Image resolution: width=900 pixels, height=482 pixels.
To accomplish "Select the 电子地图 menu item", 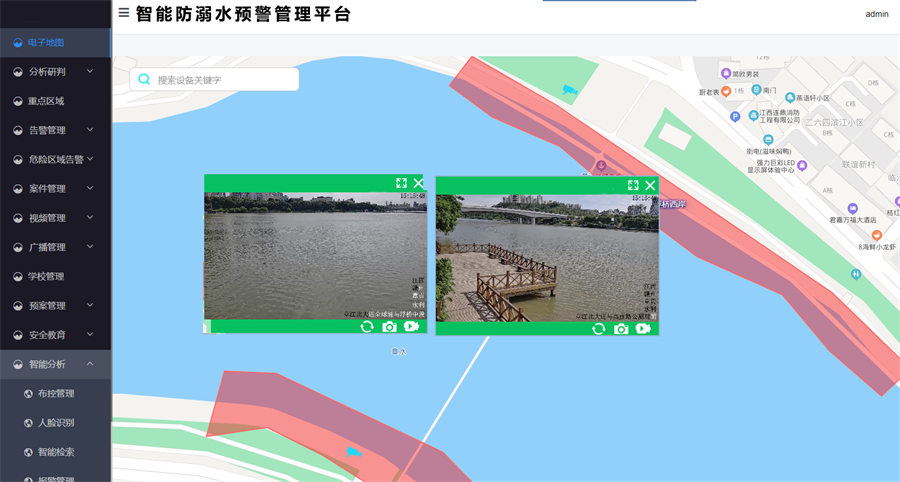I will pos(46,43).
